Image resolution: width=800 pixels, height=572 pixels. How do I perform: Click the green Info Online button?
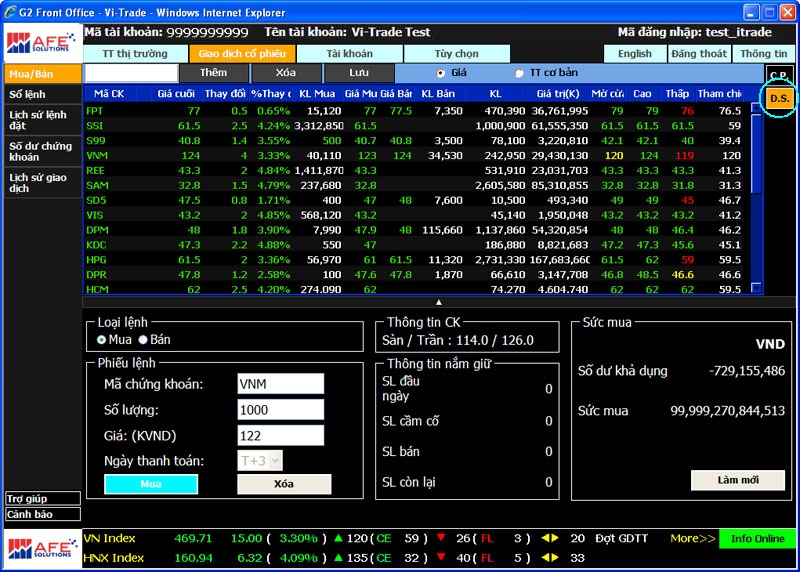(x=757, y=538)
